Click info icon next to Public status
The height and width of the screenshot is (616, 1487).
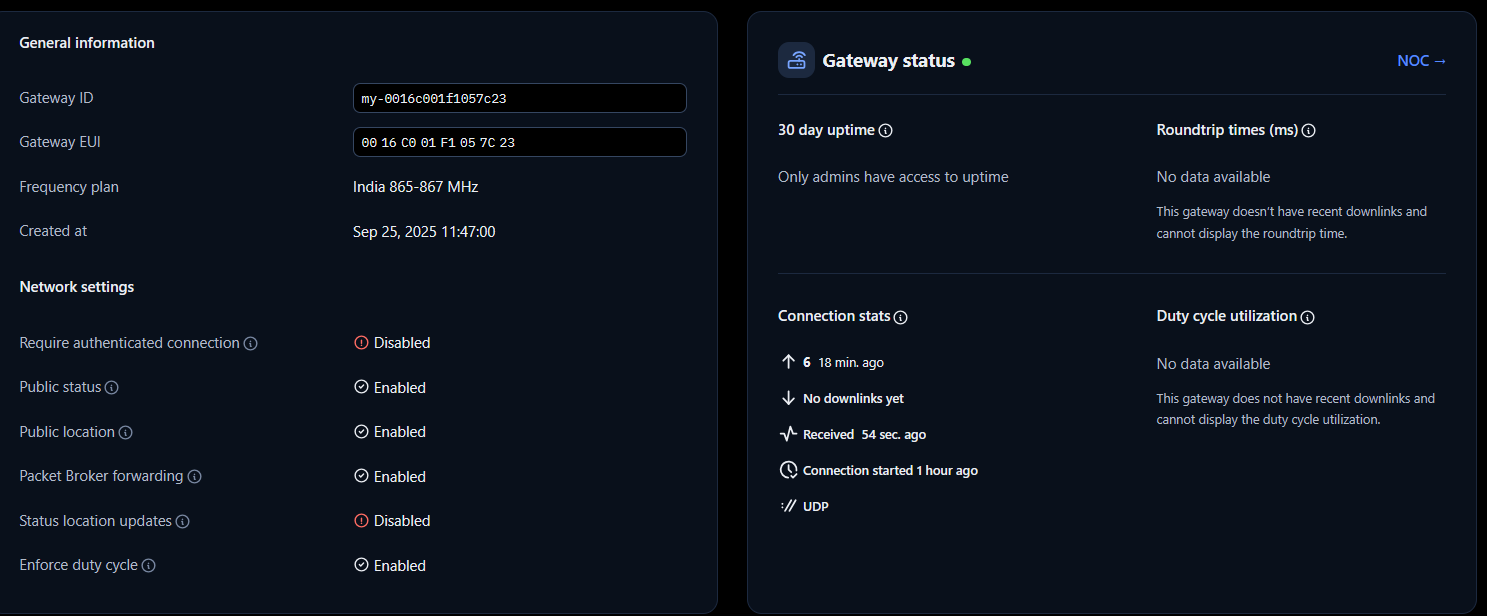point(112,388)
